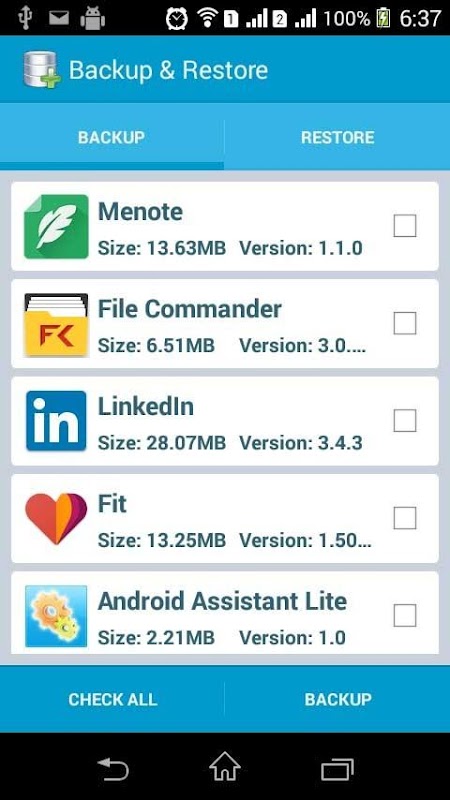This screenshot has width=450, height=800.
Task: Tap the LinkedIn app icon
Action: [56, 421]
